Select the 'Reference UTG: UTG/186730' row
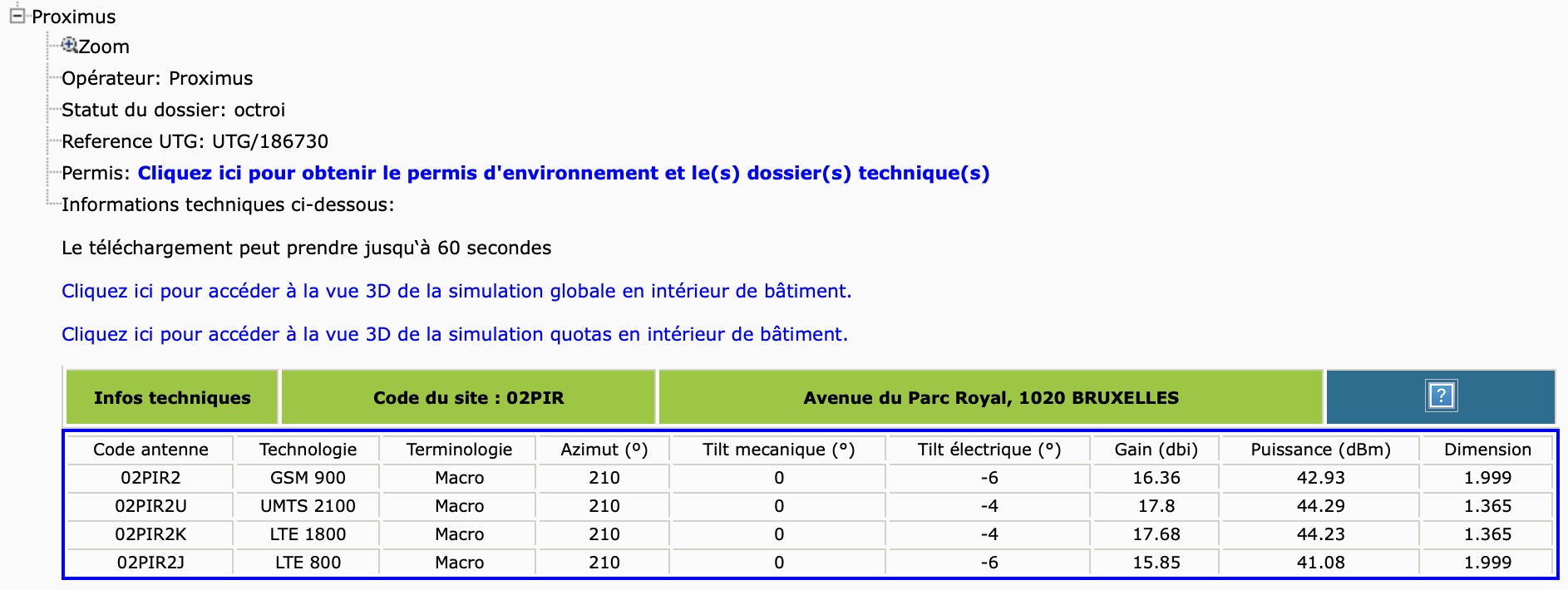The width and height of the screenshot is (1568, 590). click(195, 141)
